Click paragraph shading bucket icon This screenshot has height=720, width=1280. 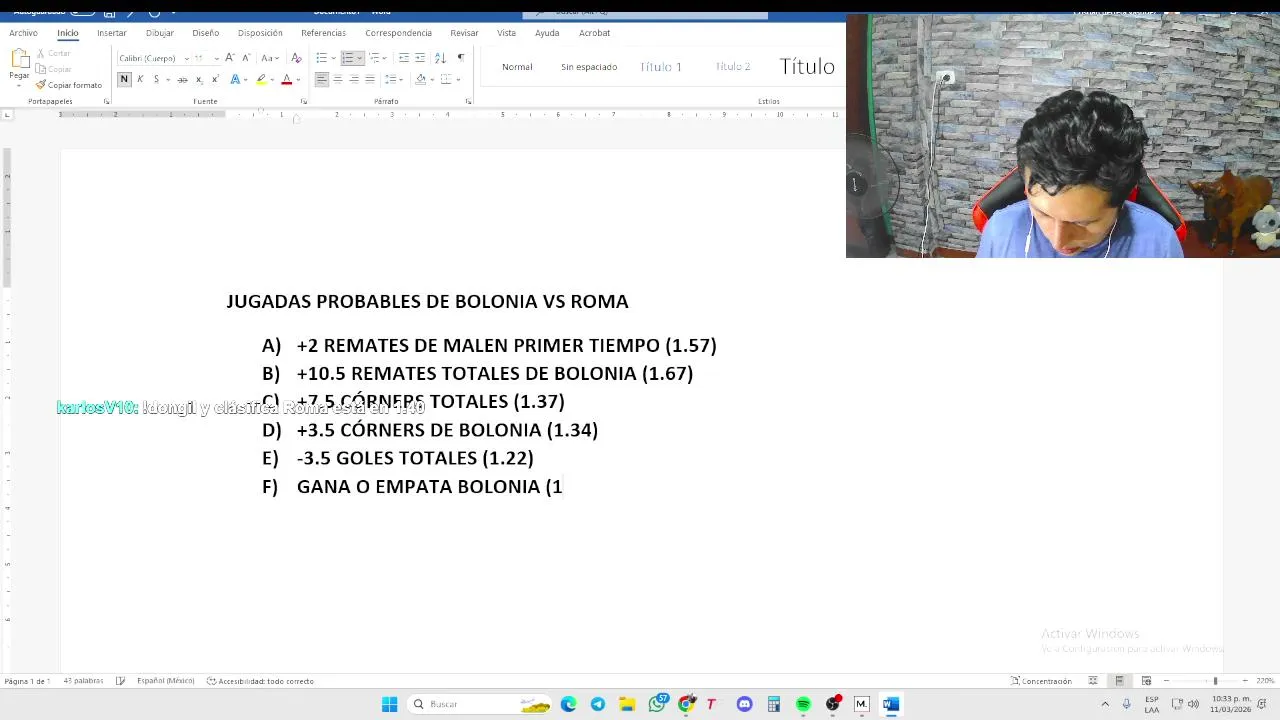[420, 79]
